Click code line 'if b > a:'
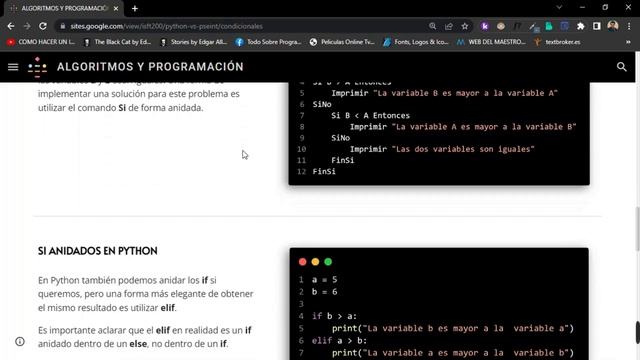Image resolution: width=640 pixels, height=360 pixels. (334, 316)
